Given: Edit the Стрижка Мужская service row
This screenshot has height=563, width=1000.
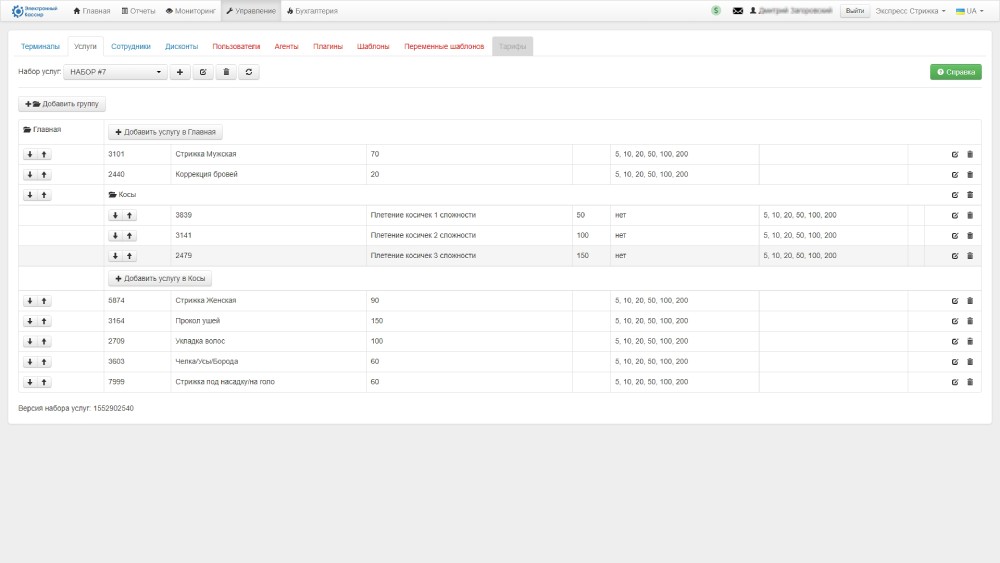Looking at the screenshot, I should tap(955, 154).
